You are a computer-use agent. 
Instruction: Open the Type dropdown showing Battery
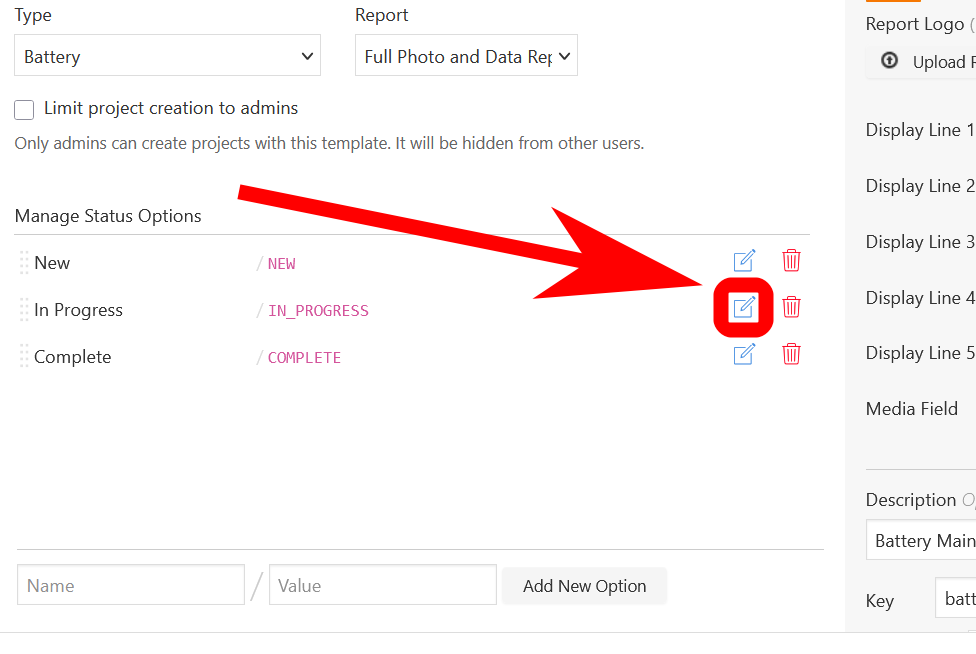pos(167,55)
